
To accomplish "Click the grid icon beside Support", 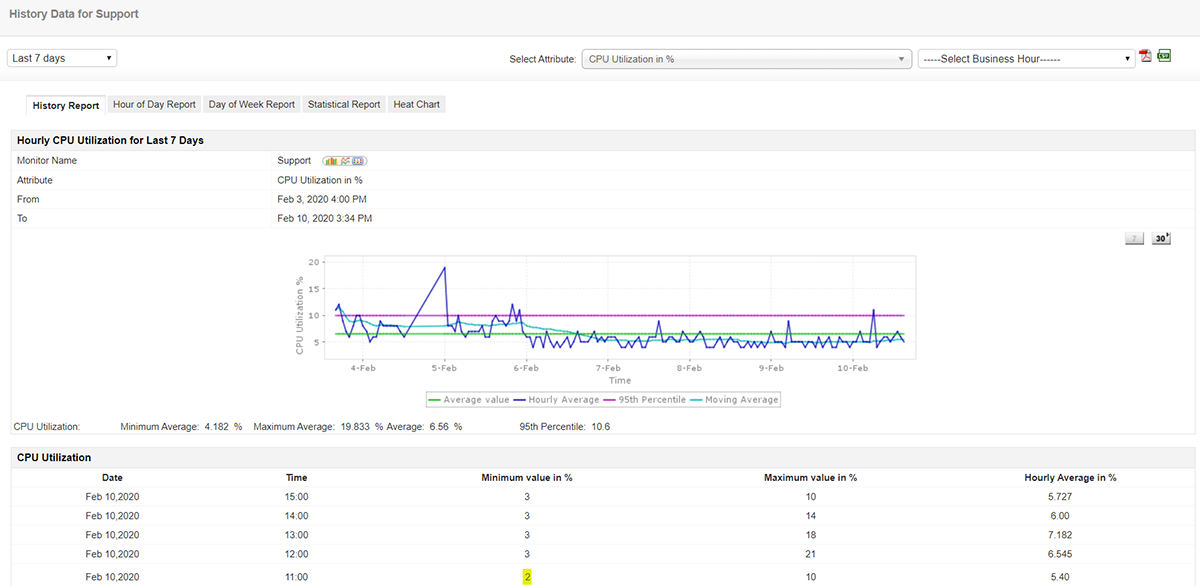I will pyautogui.click(x=359, y=161).
